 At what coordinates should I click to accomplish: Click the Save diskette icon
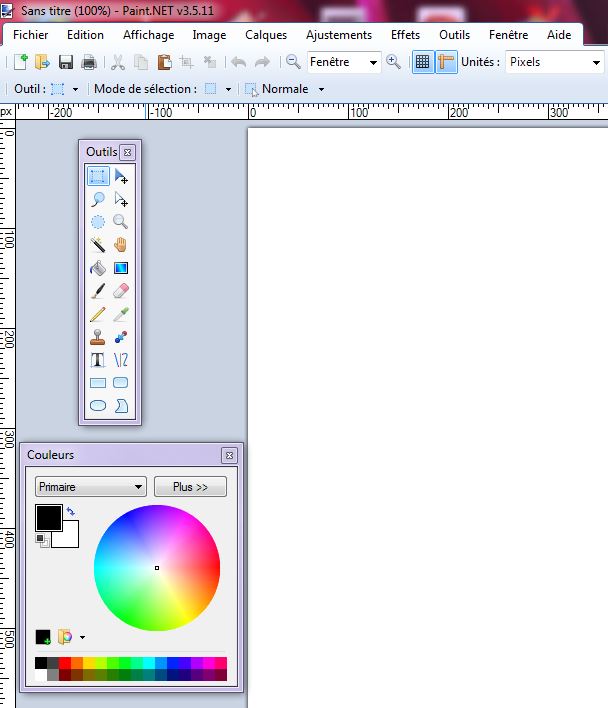pyautogui.click(x=66, y=62)
